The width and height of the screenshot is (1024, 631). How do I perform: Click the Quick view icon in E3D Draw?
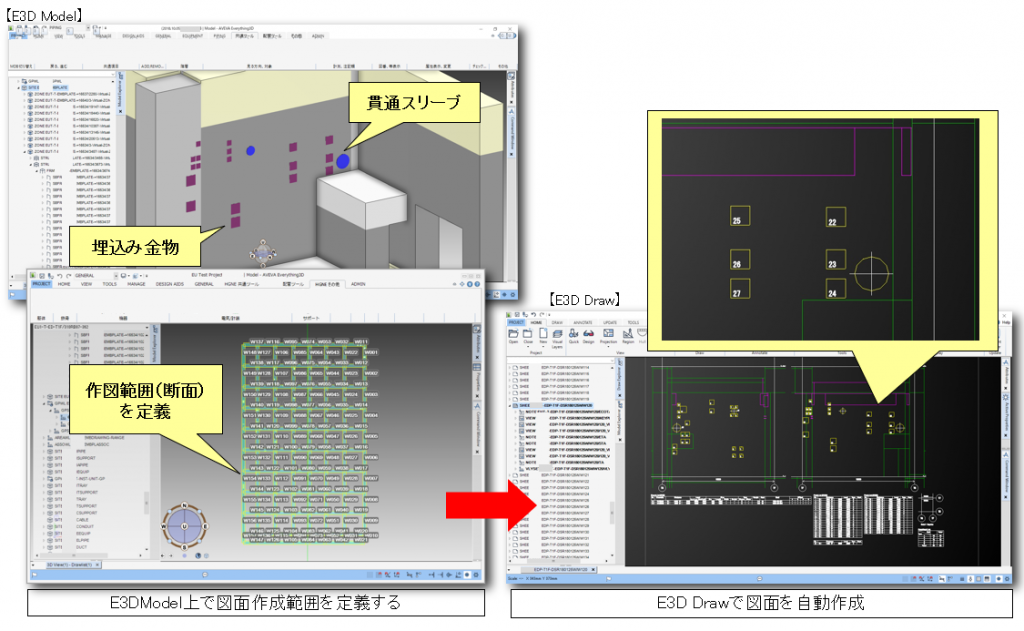(573, 333)
